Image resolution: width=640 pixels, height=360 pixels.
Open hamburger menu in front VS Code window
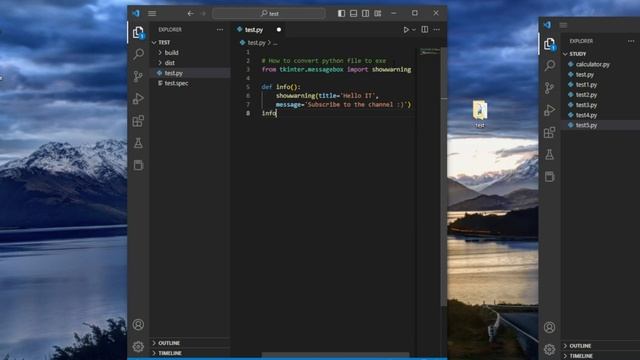pyautogui.click(x=152, y=13)
